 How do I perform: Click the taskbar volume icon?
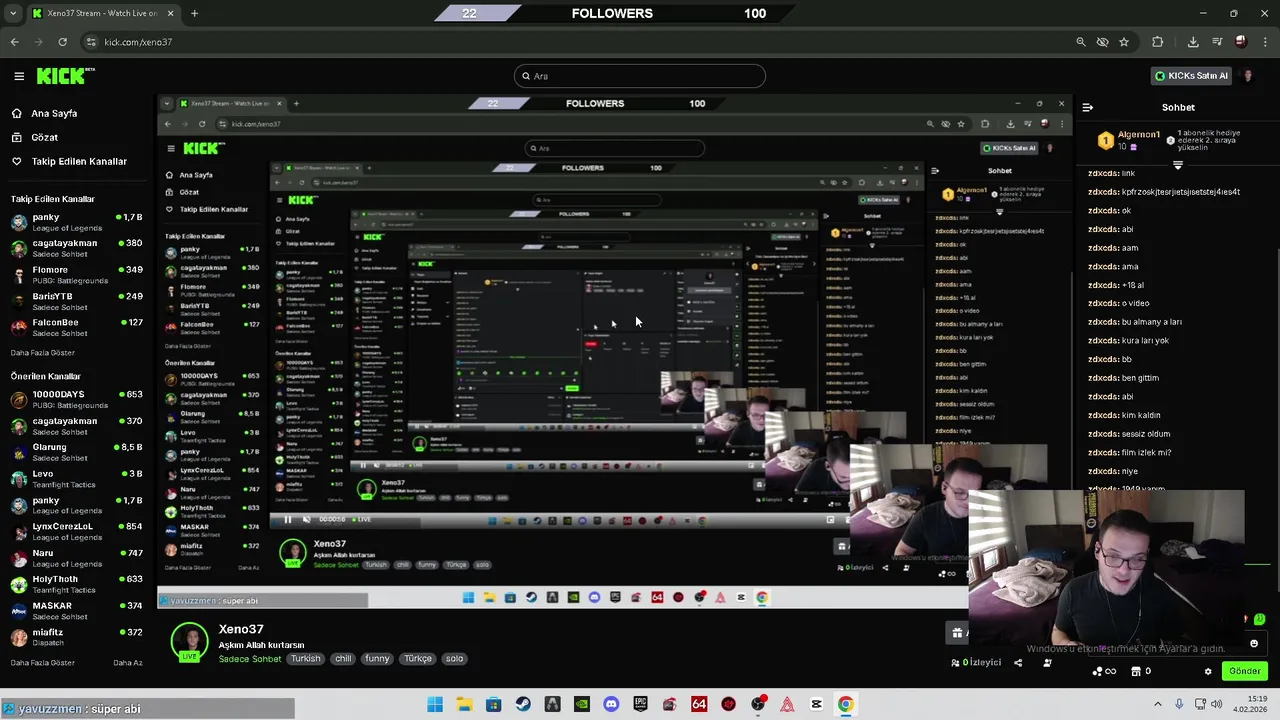tap(1217, 704)
